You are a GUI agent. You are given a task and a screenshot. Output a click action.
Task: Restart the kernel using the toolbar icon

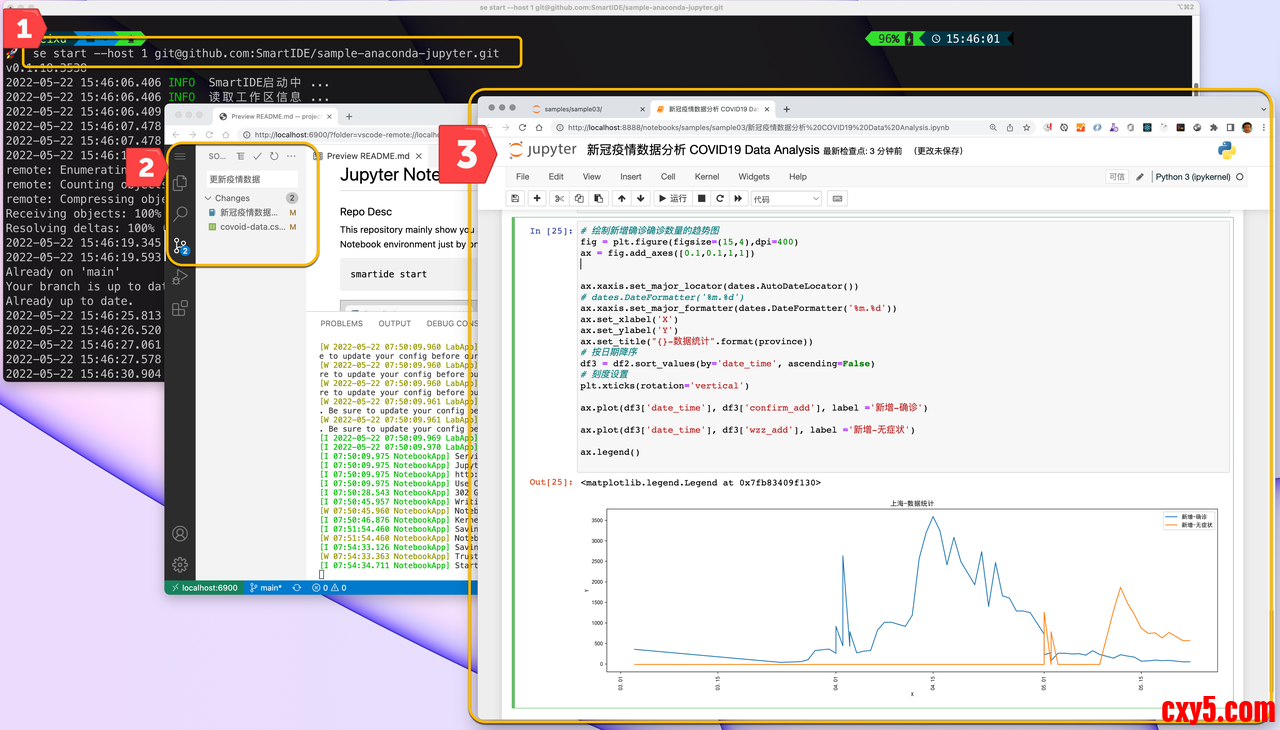click(720, 199)
